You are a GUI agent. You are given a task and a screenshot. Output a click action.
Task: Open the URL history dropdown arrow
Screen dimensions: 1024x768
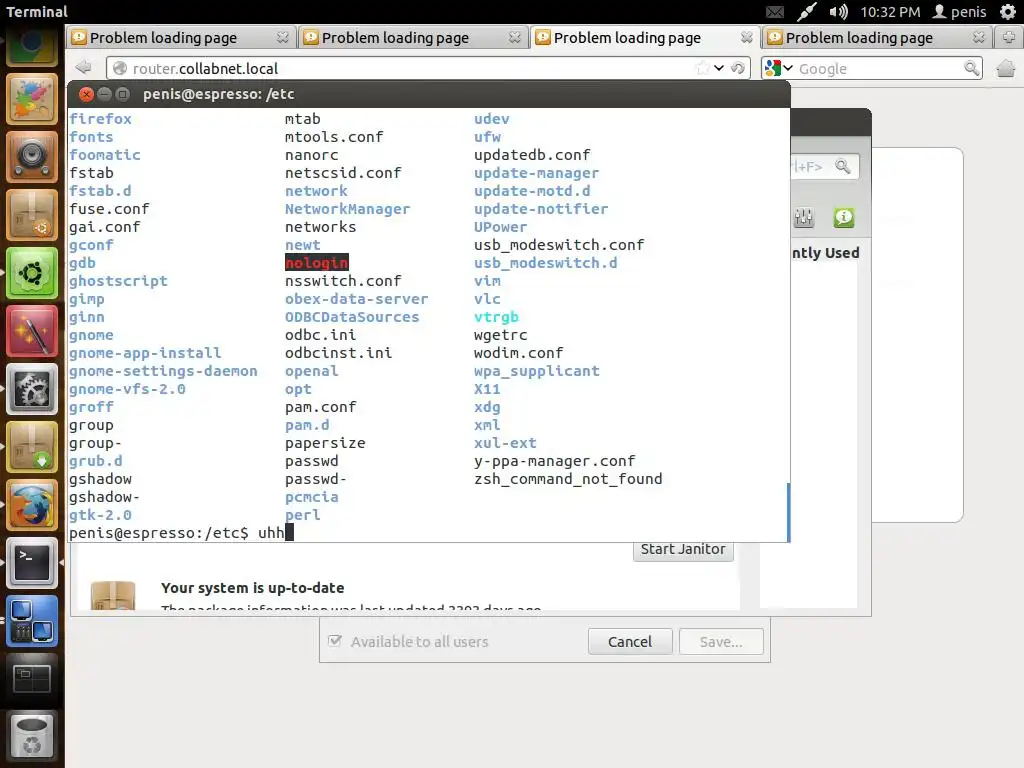point(719,68)
